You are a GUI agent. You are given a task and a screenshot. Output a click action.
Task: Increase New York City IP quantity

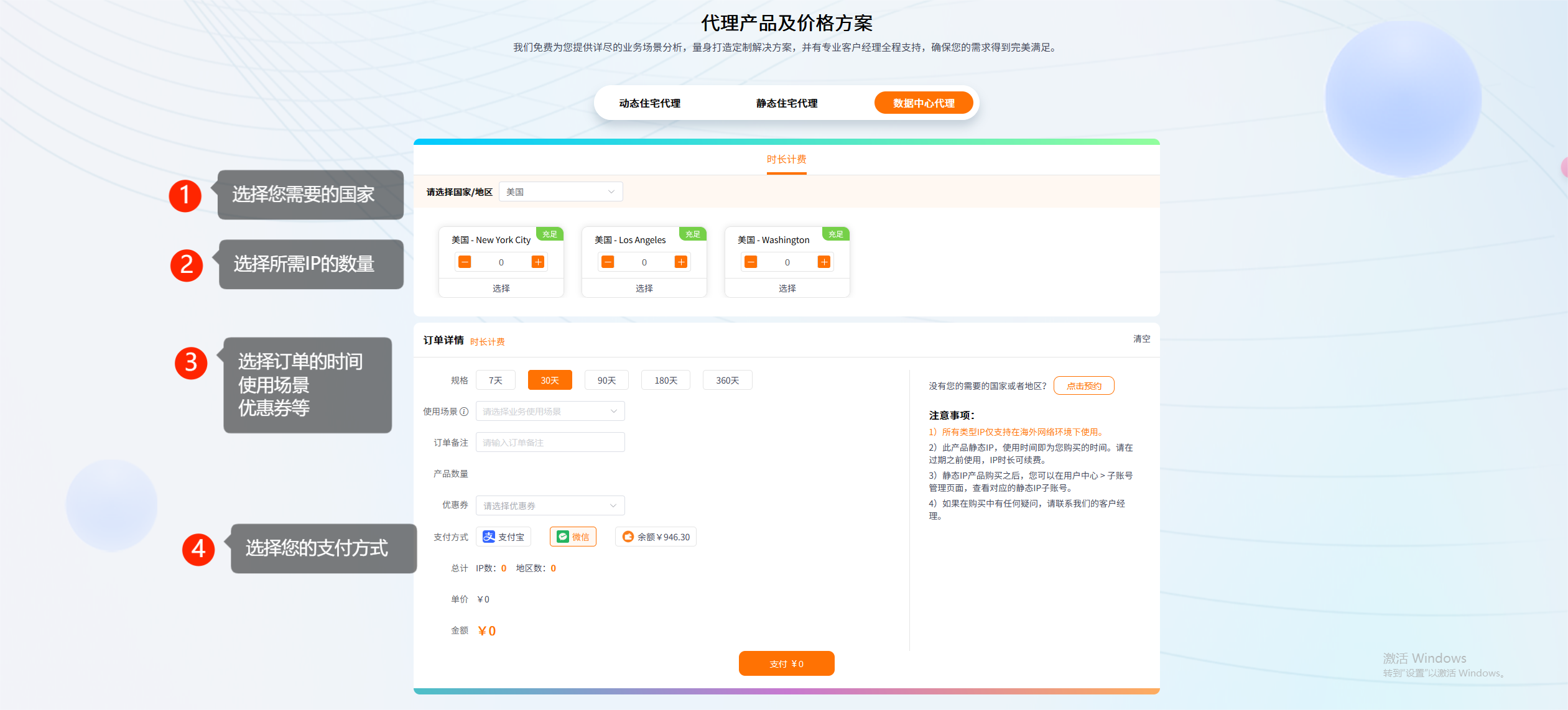537,262
